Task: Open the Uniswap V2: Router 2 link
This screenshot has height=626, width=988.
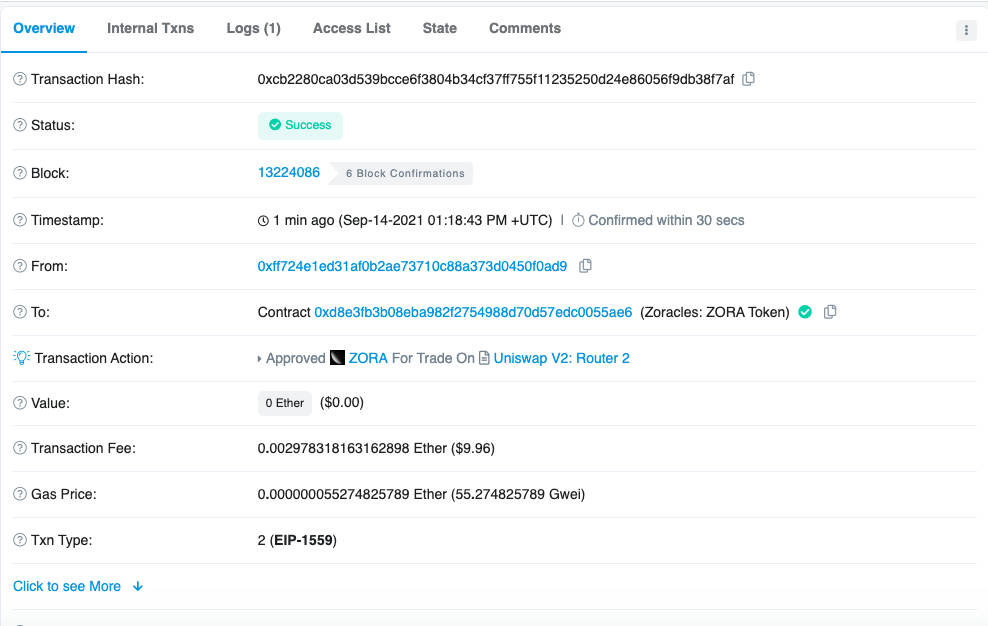Action: tap(561, 358)
